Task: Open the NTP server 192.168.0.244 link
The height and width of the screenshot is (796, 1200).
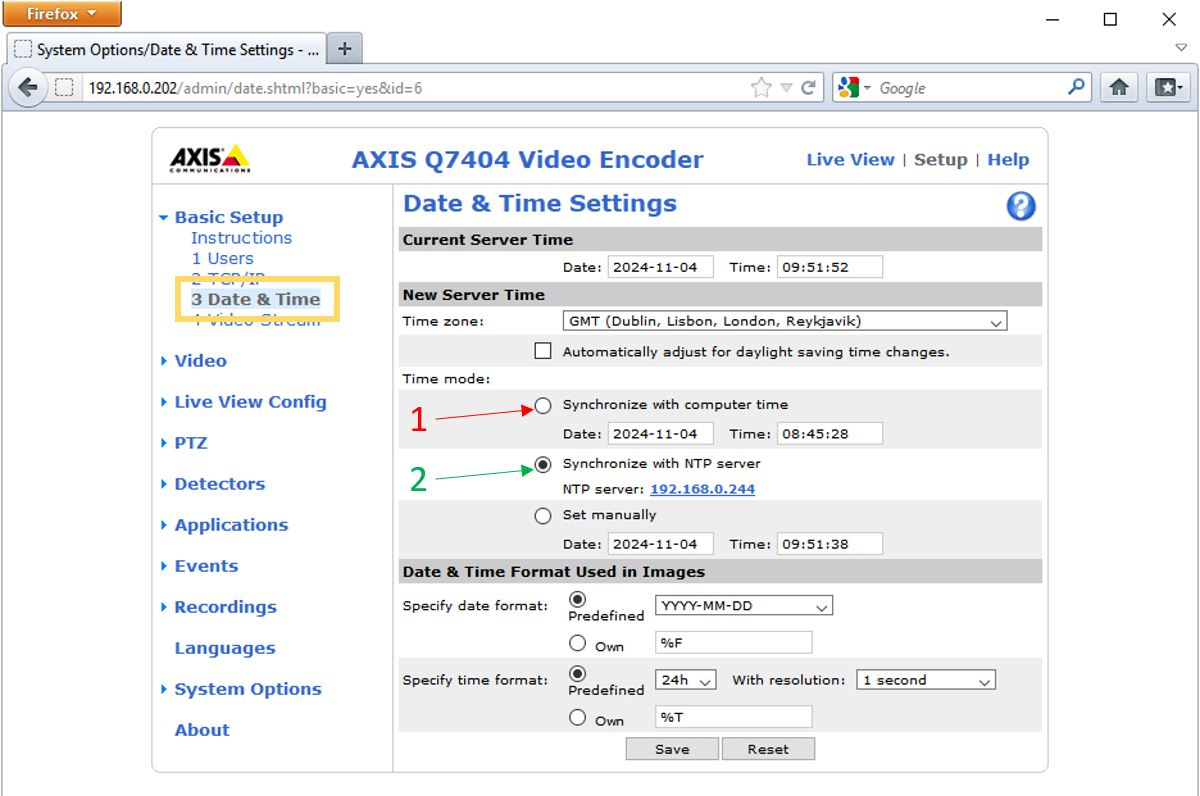Action: 702,489
